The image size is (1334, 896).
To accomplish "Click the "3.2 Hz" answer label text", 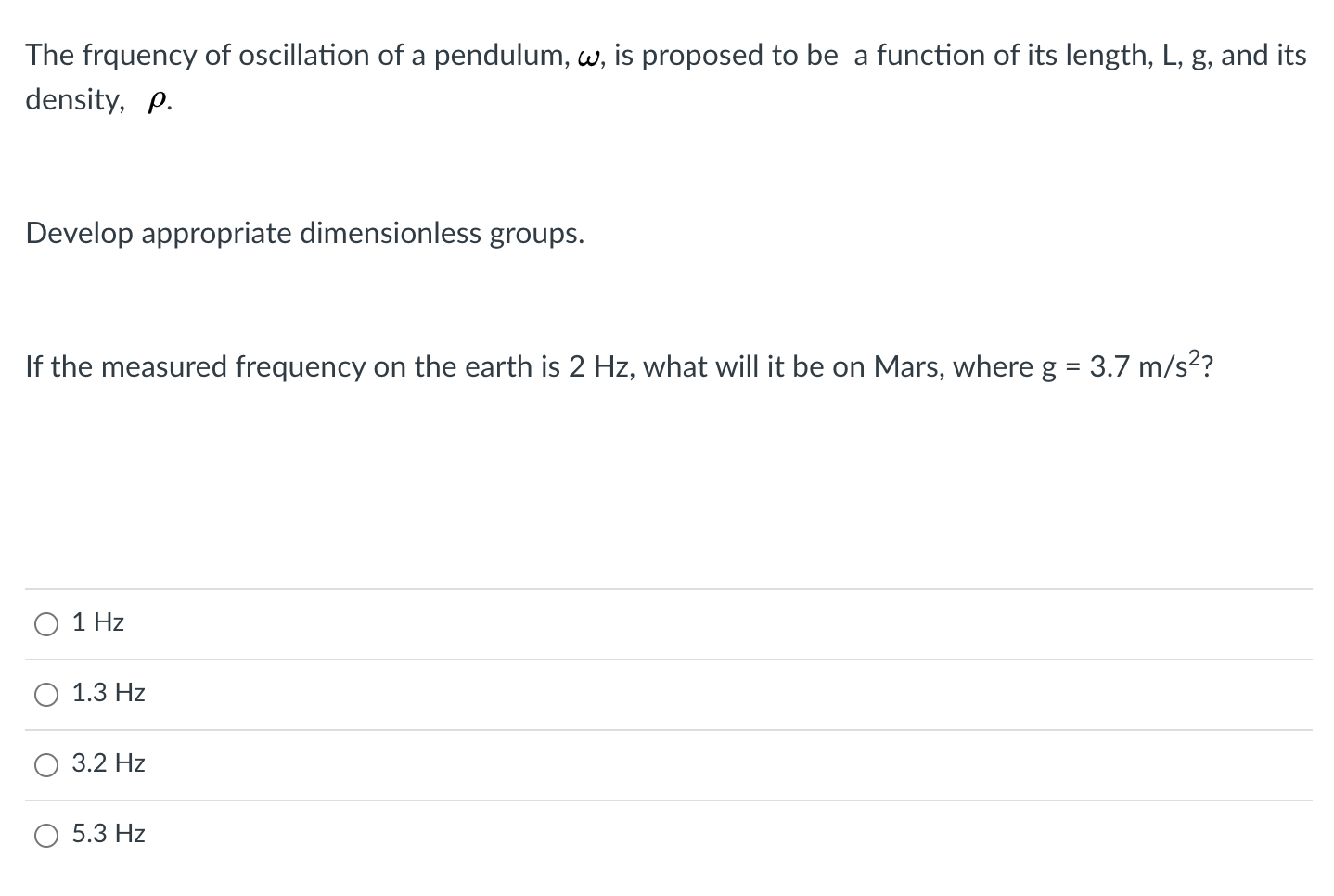I will coord(109,763).
